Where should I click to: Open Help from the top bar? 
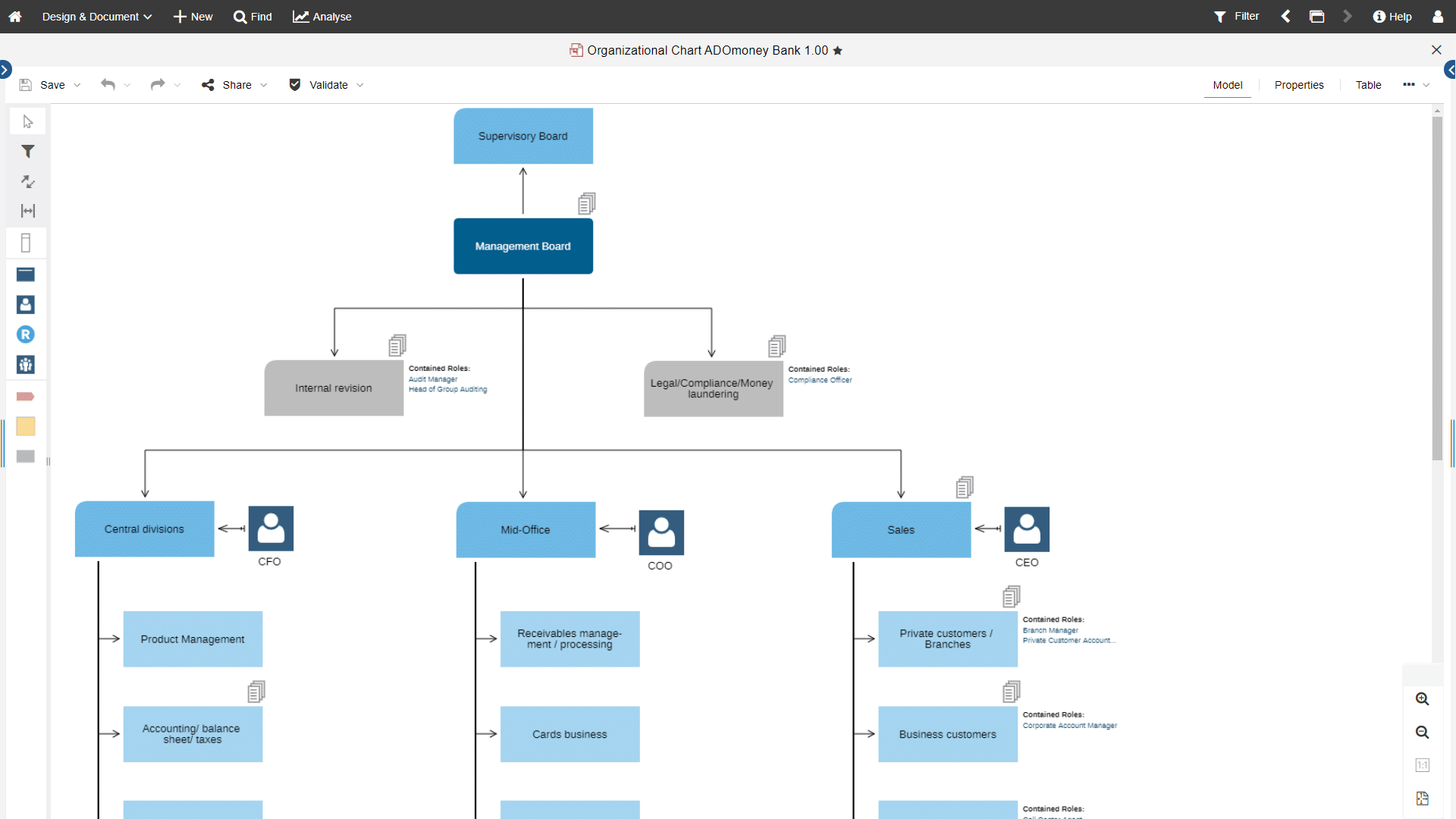[1393, 16]
